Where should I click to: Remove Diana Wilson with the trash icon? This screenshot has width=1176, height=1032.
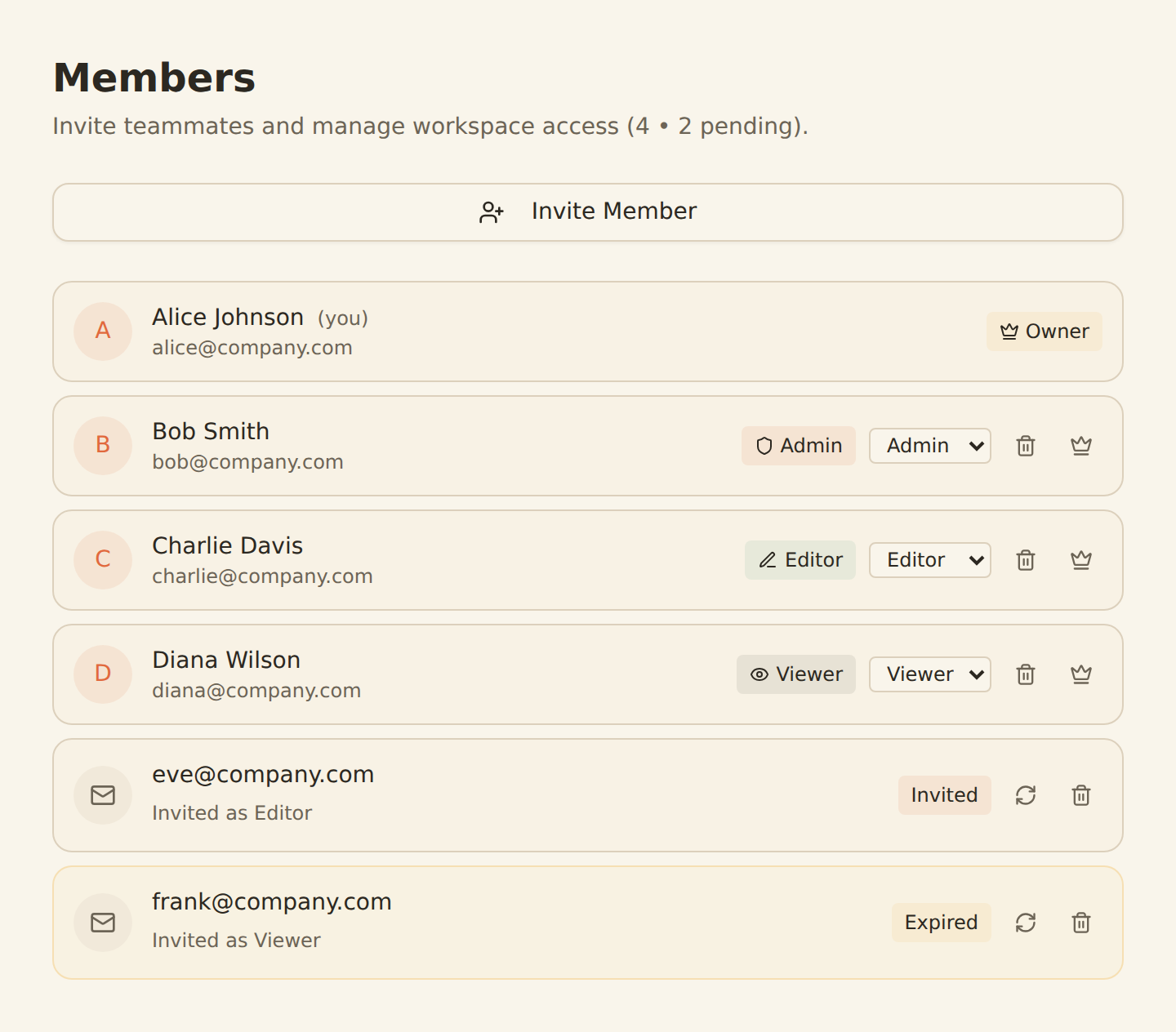(1026, 674)
